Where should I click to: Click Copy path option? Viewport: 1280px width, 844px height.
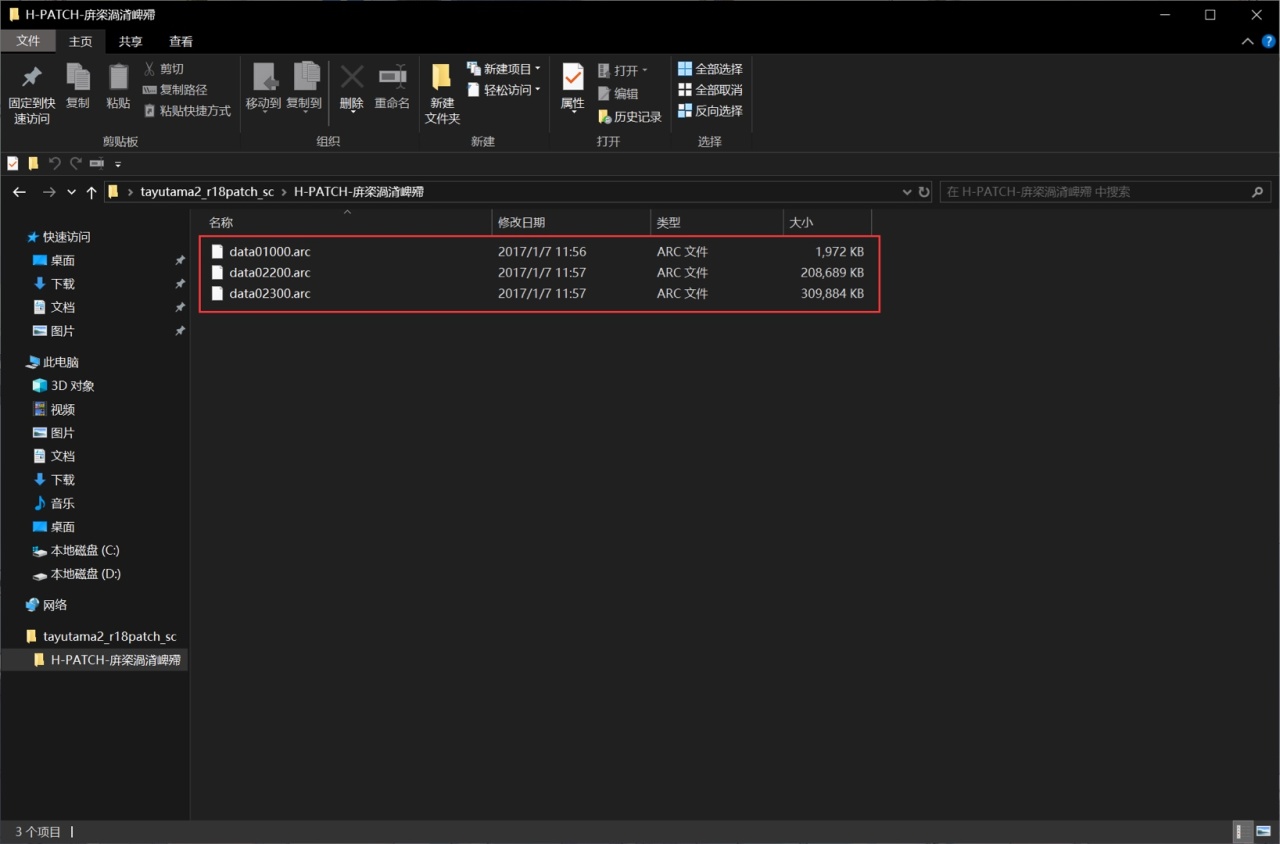click(x=175, y=90)
